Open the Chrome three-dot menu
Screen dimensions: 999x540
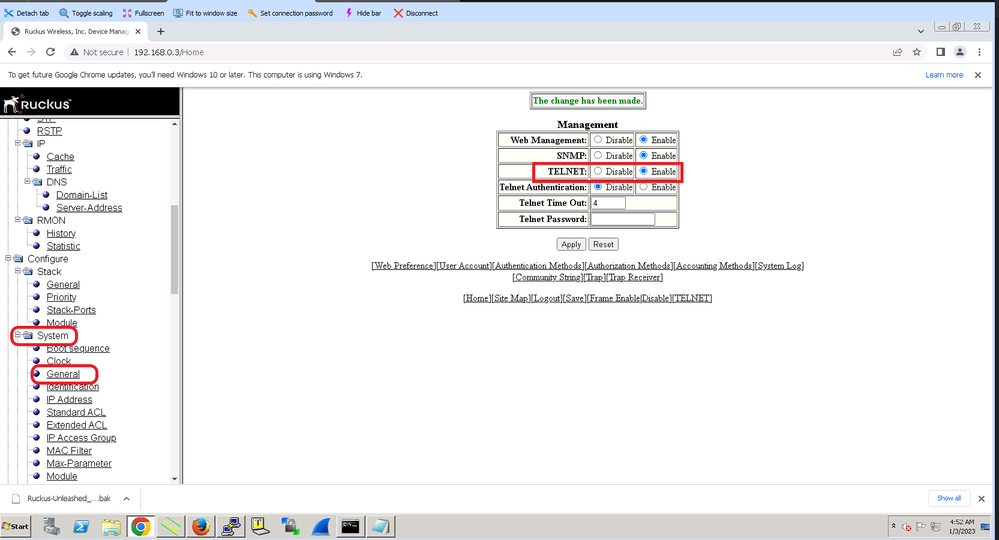pyautogui.click(x=982, y=52)
